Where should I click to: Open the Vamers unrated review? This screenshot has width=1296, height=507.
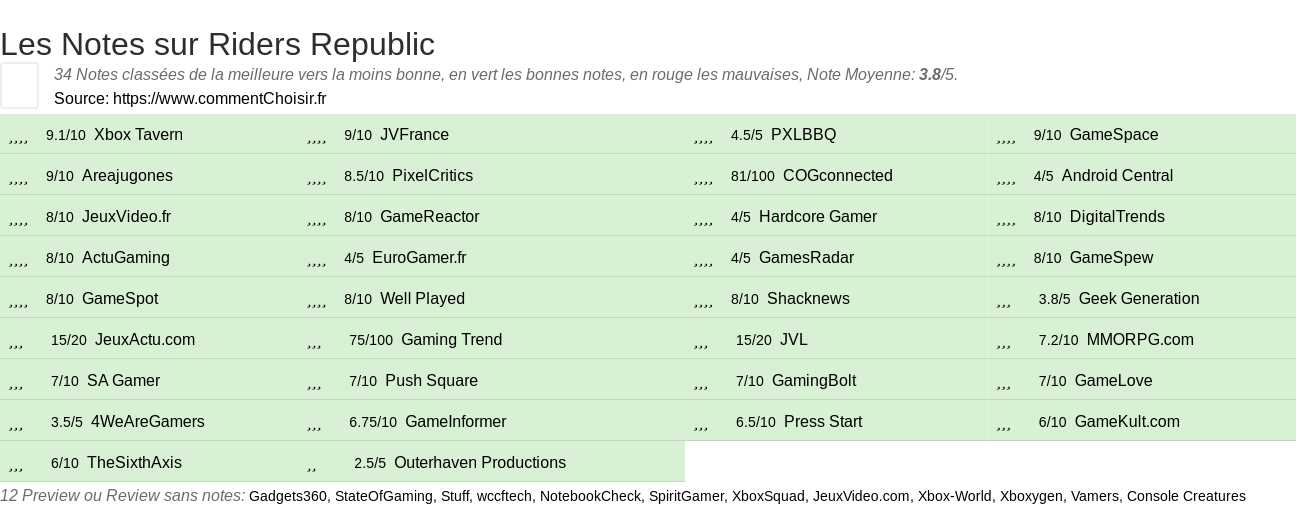coord(1094,496)
